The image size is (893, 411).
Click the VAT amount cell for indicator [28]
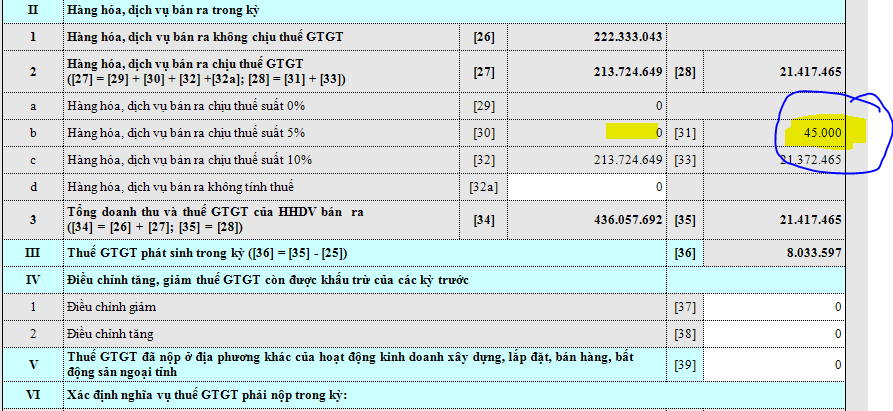click(x=775, y=71)
